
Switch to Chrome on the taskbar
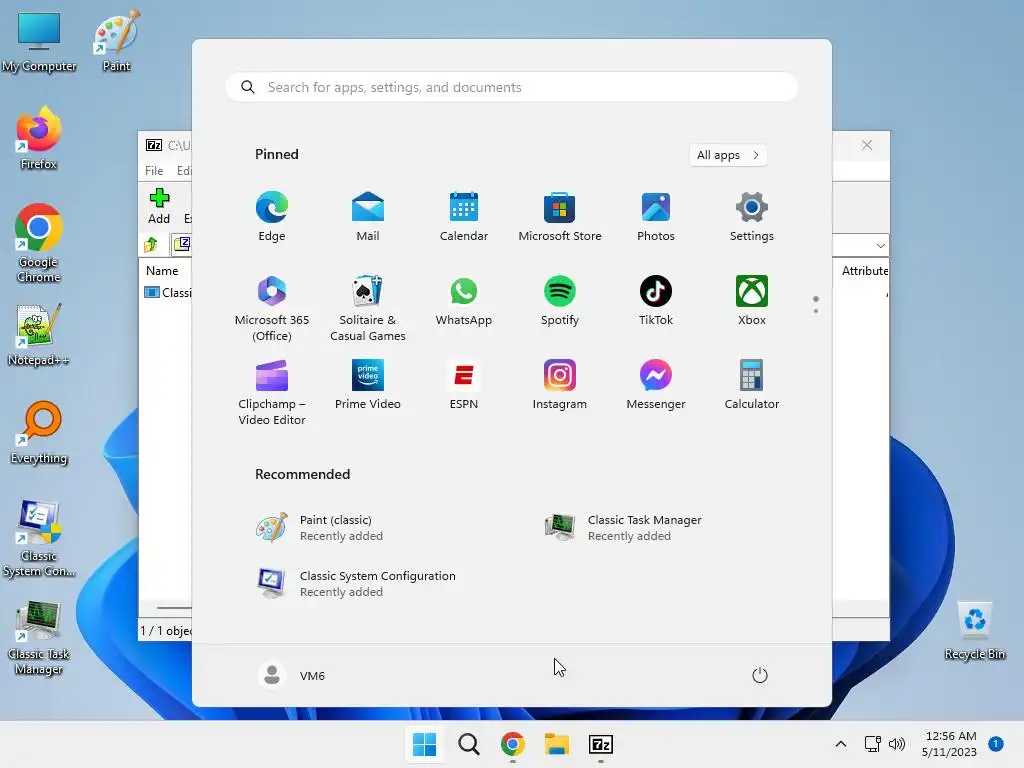coord(513,744)
